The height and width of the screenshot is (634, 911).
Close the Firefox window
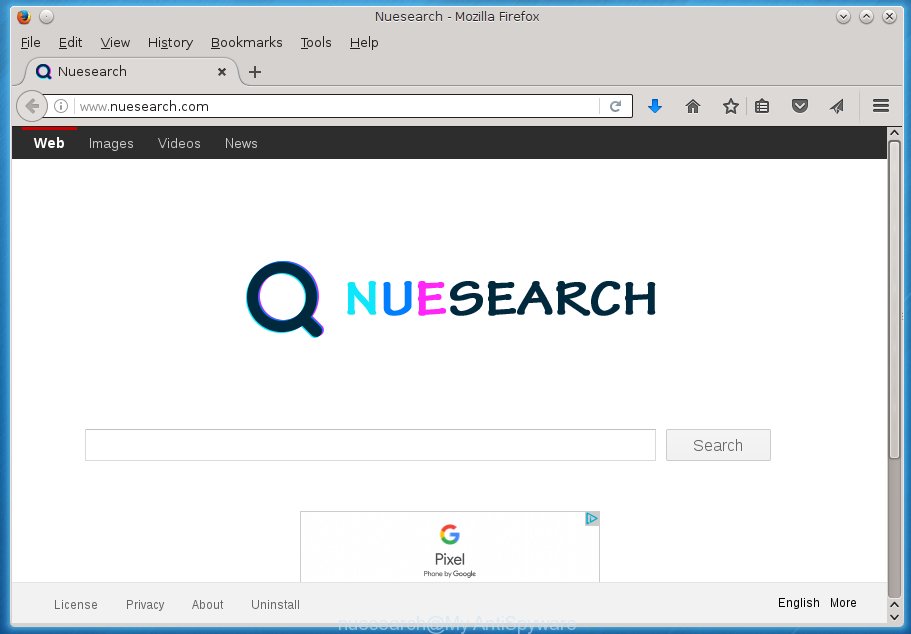(889, 17)
